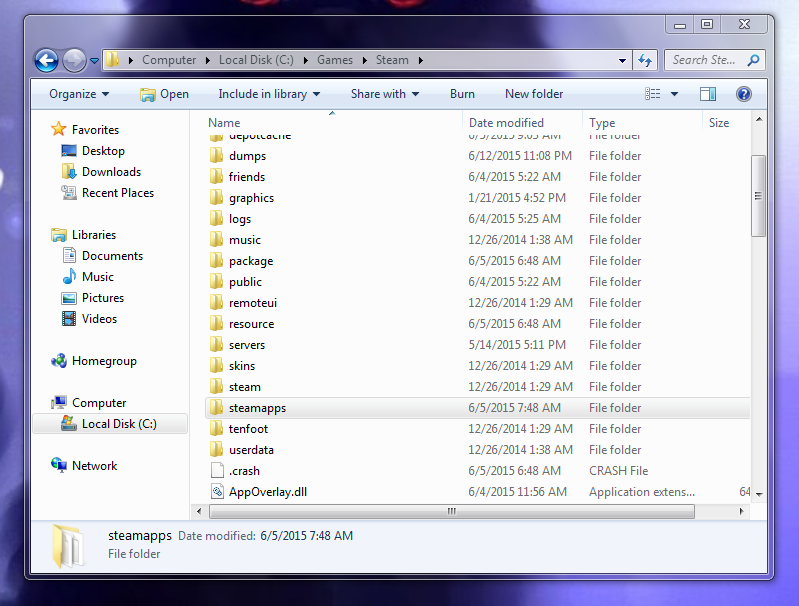Click Computer in the address bar

pos(169,60)
